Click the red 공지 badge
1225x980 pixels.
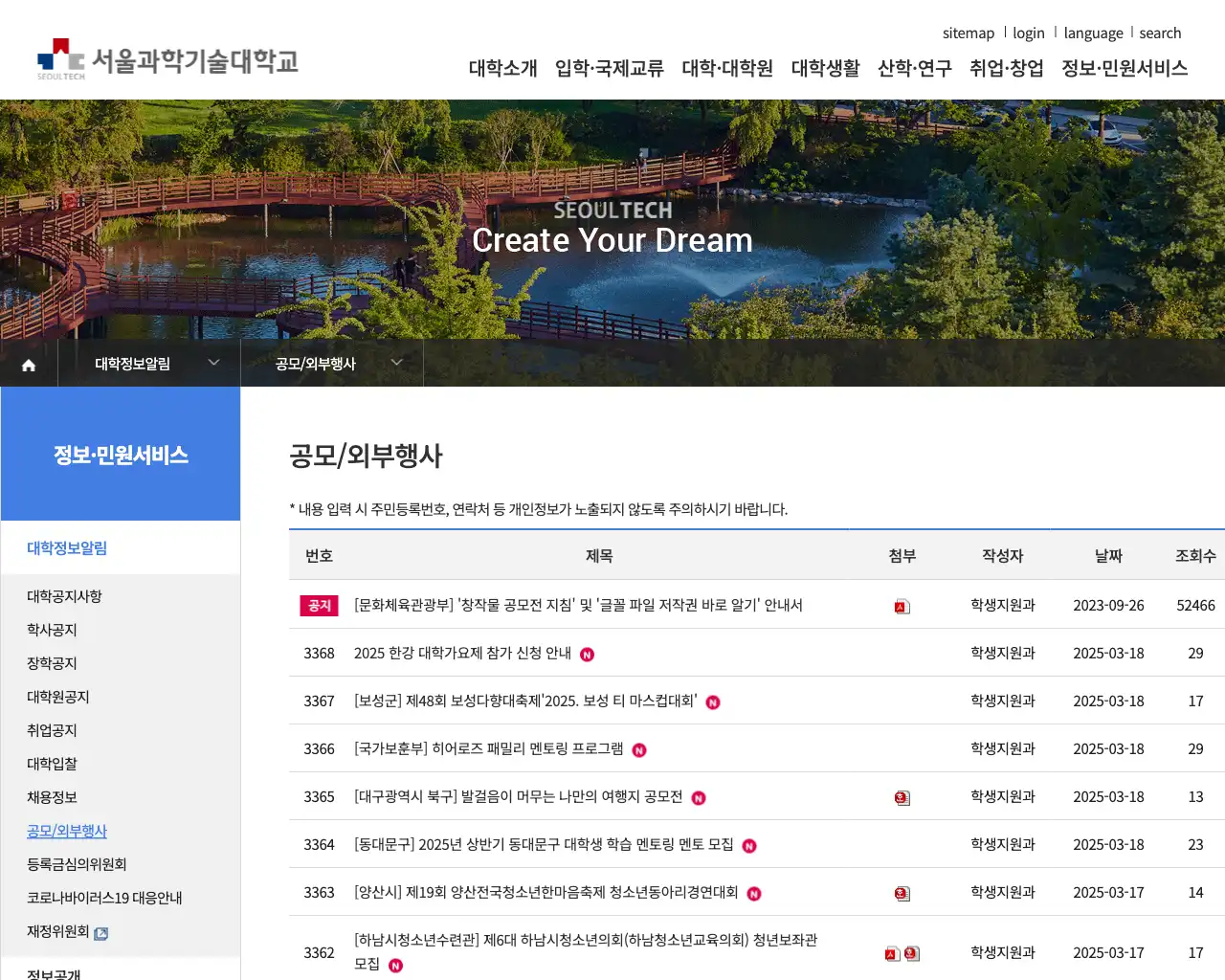pyautogui.click(x=319, y=606)
